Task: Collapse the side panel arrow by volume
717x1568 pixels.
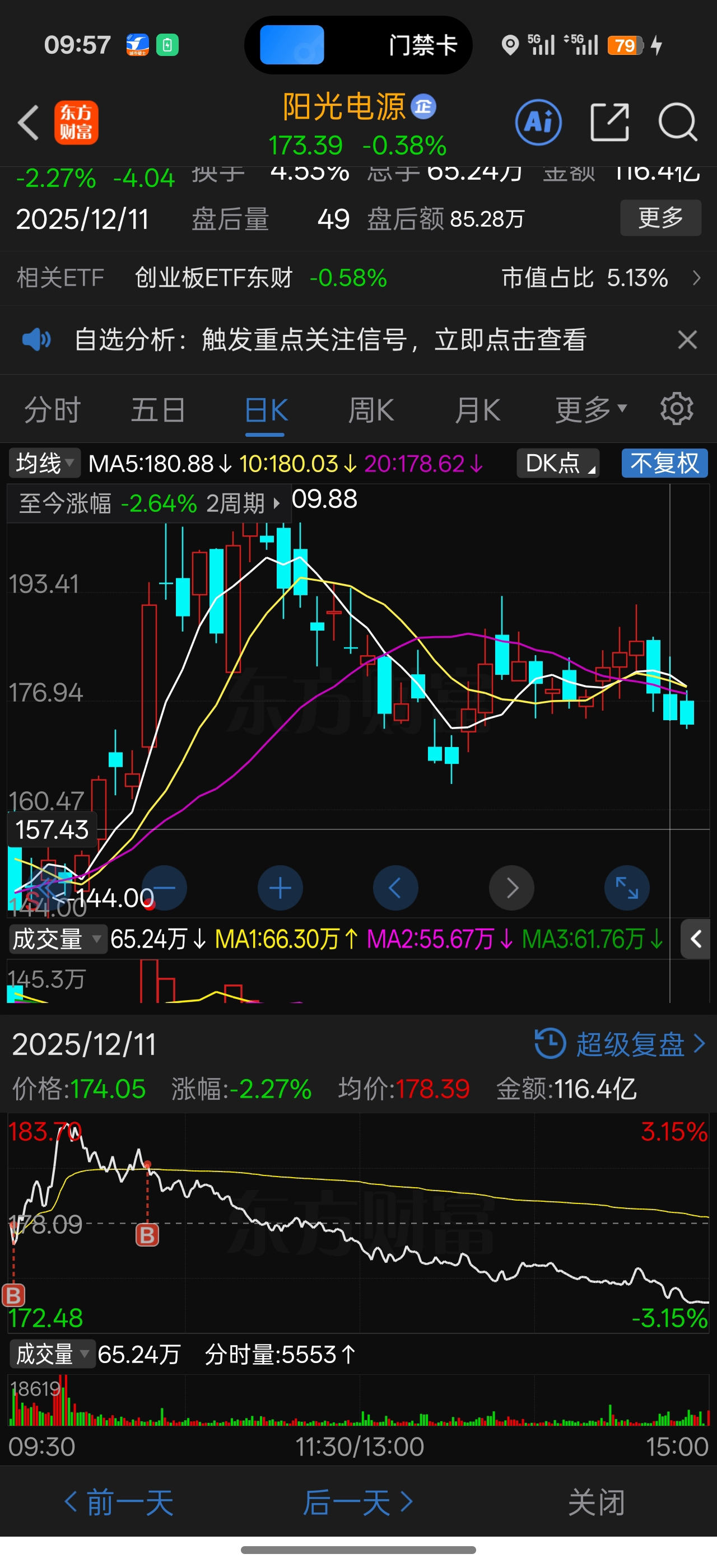Action: (696, 939)
